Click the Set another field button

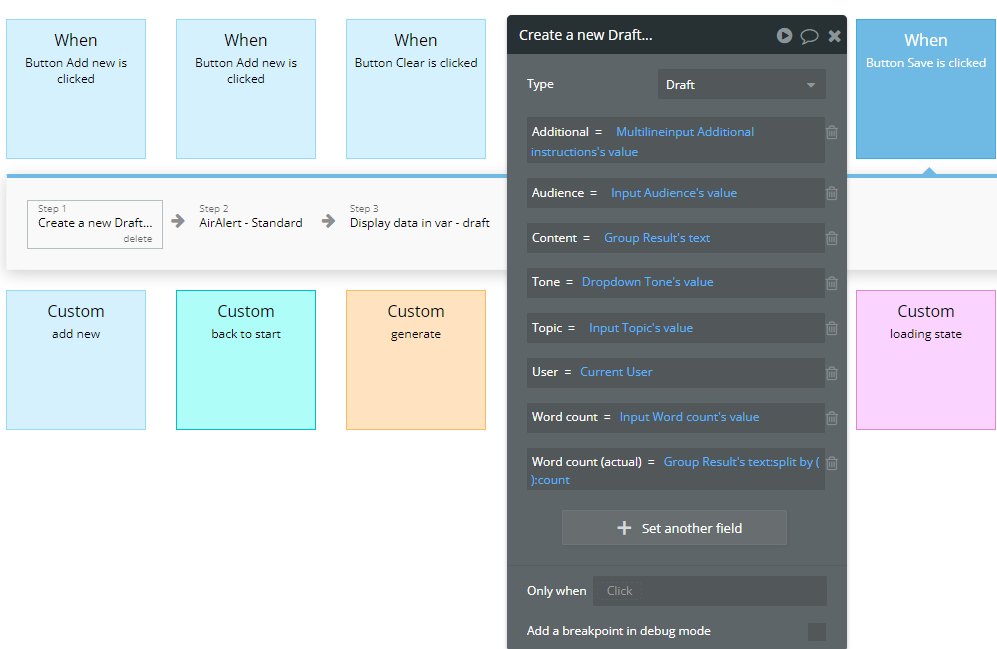[673, 527]
